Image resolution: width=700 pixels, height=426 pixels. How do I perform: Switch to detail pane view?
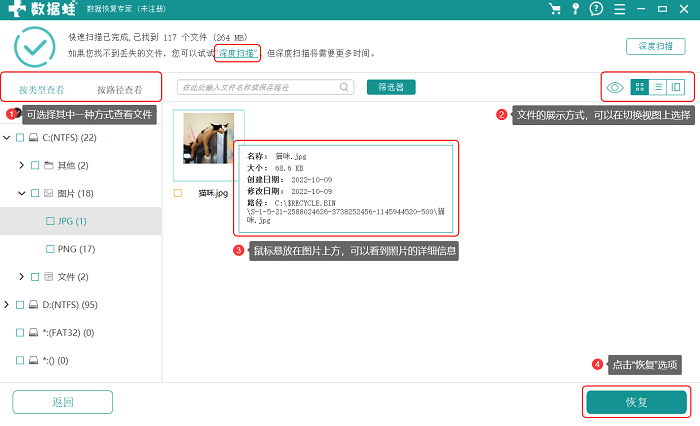coord(676,87)
